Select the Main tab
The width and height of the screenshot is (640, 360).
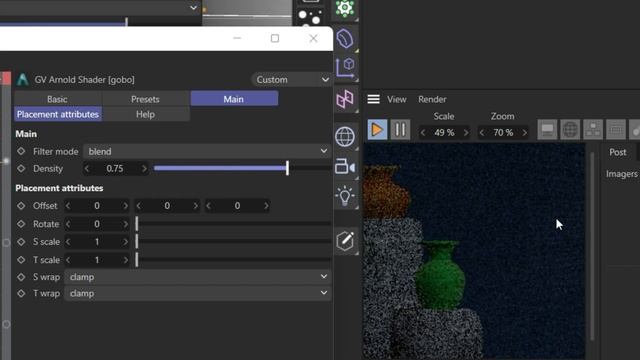pyautogui.click(x=234, y=99)
